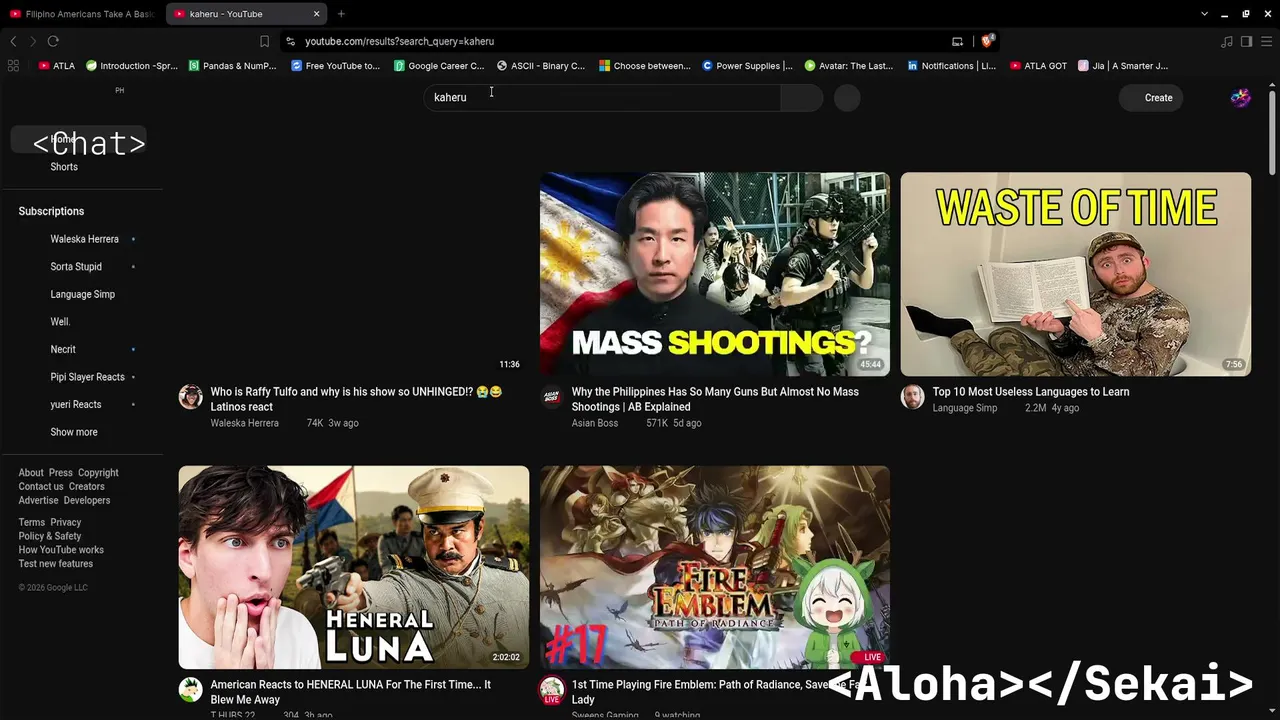This screenshot has width=1280, height=720.
Task: Expand subscriptions list with Show more
Action: click(74, 432)
